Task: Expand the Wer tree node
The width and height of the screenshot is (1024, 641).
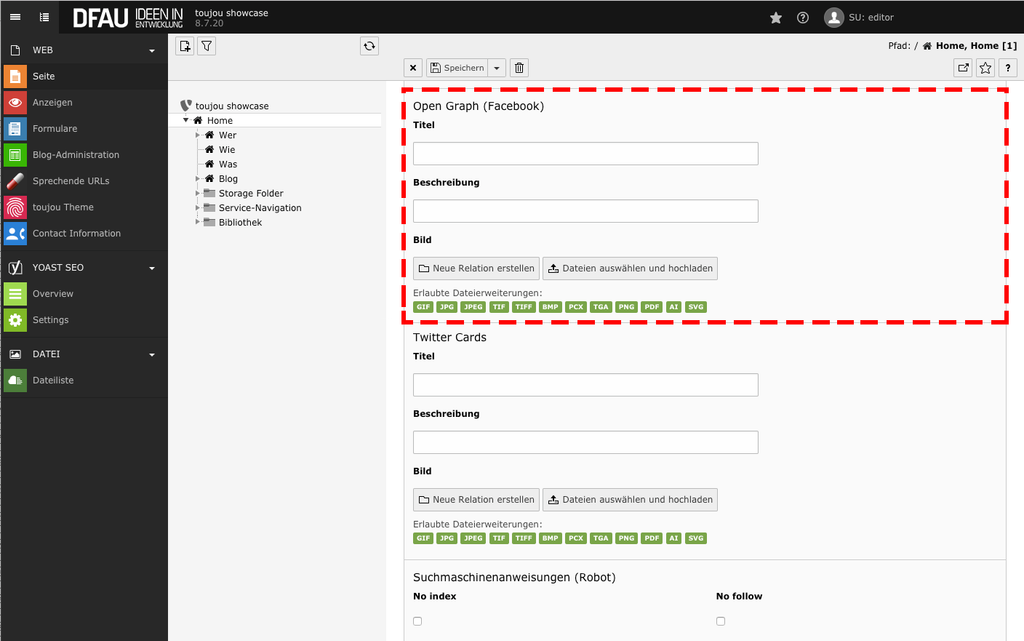Action: click(198, 135)
